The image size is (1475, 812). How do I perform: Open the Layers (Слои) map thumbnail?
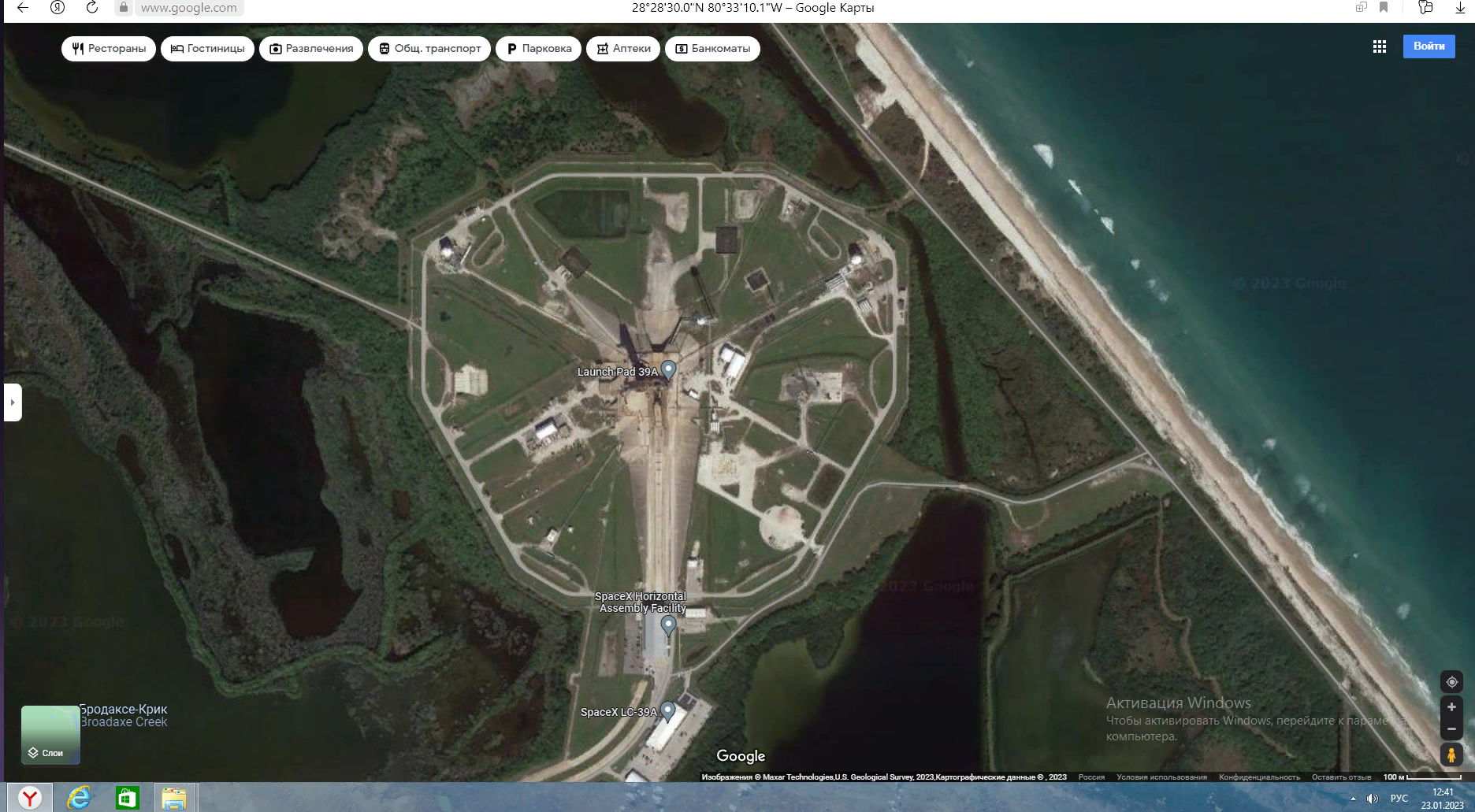coord(50,735)
